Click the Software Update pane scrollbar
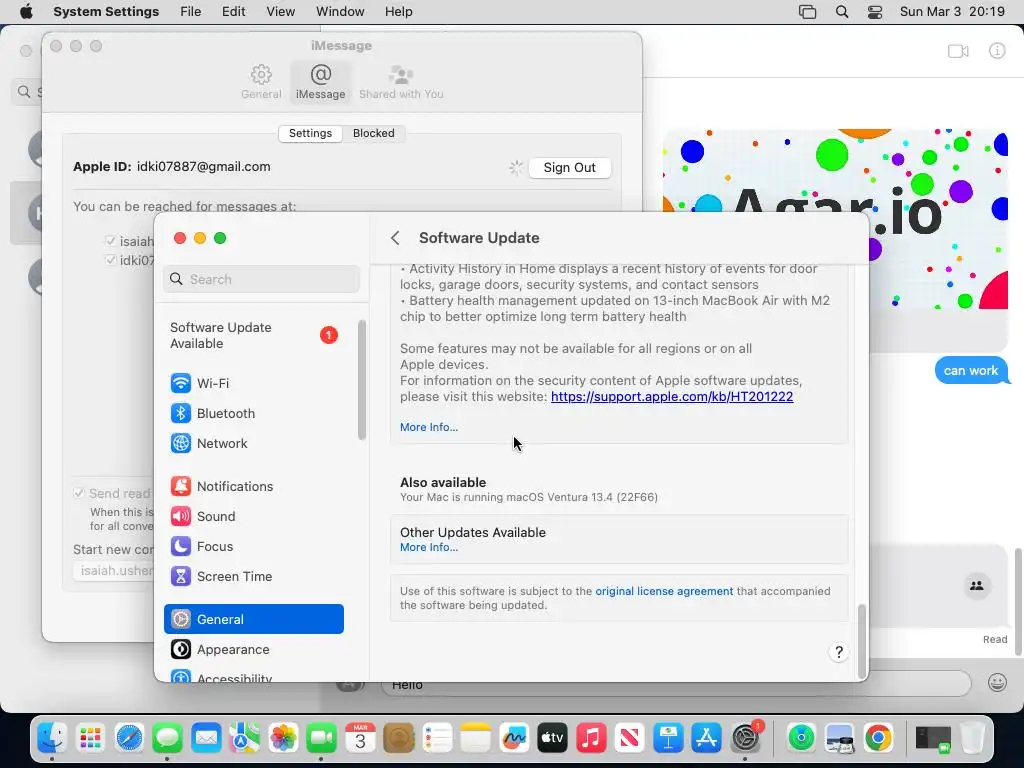This screenshot has height=768, width=1024. click(x=861, y=641)
